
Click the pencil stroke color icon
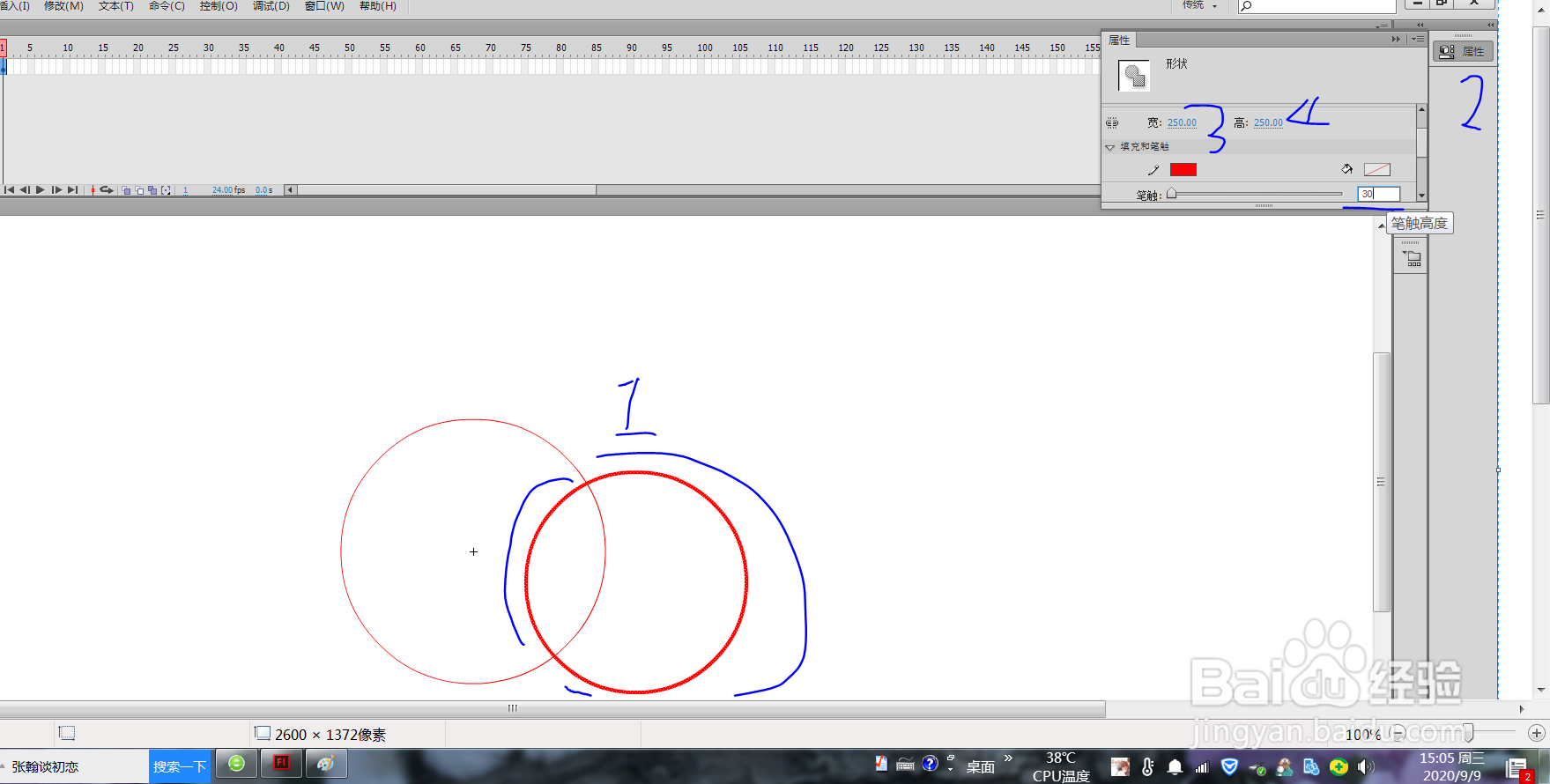[1153, 170]
